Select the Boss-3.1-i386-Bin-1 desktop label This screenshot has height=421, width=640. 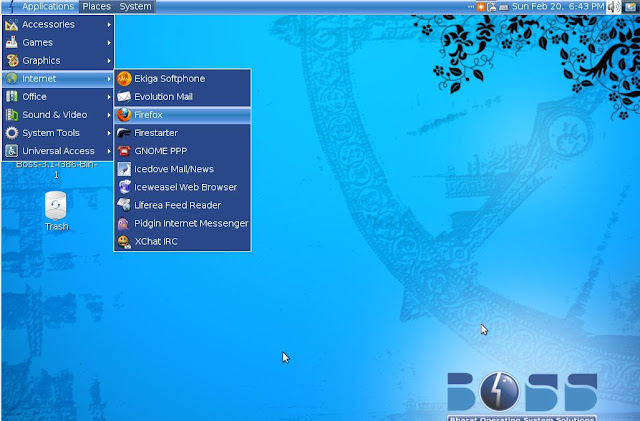pyautogui.click(x=56, y=169)
